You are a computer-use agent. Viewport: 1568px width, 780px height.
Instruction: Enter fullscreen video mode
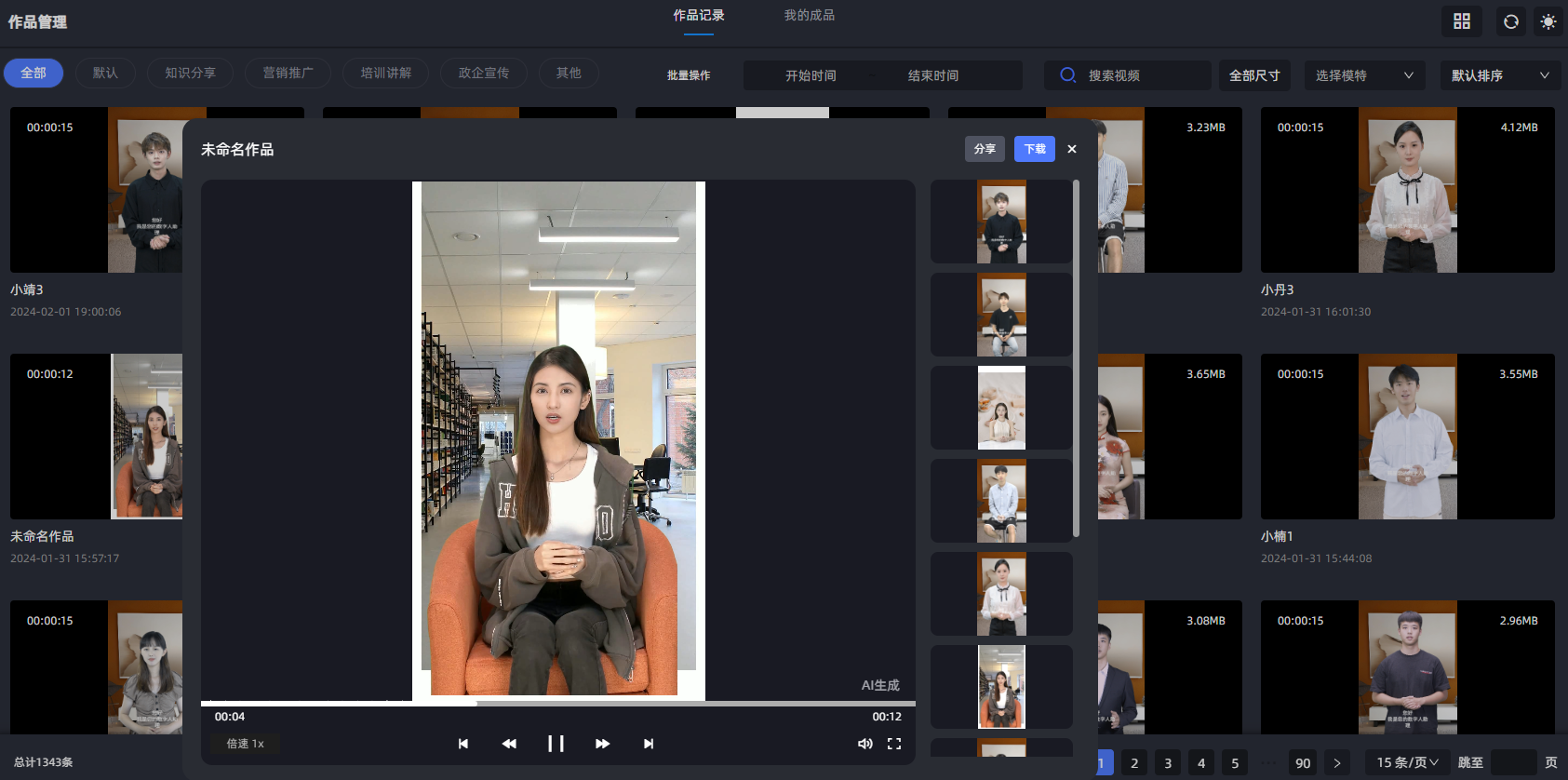894,744
